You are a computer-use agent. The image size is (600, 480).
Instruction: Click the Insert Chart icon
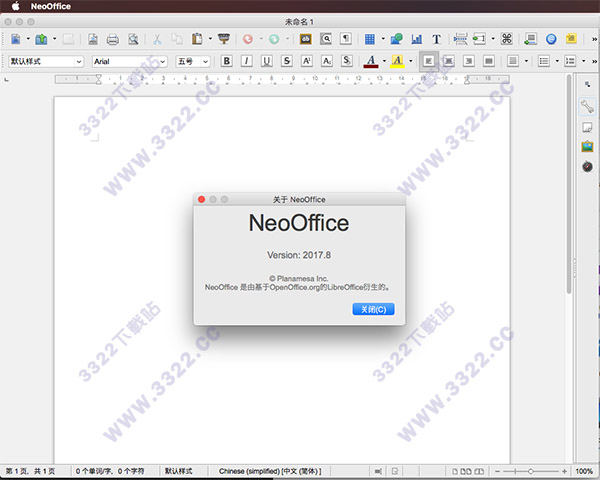(x=417, y=39)
